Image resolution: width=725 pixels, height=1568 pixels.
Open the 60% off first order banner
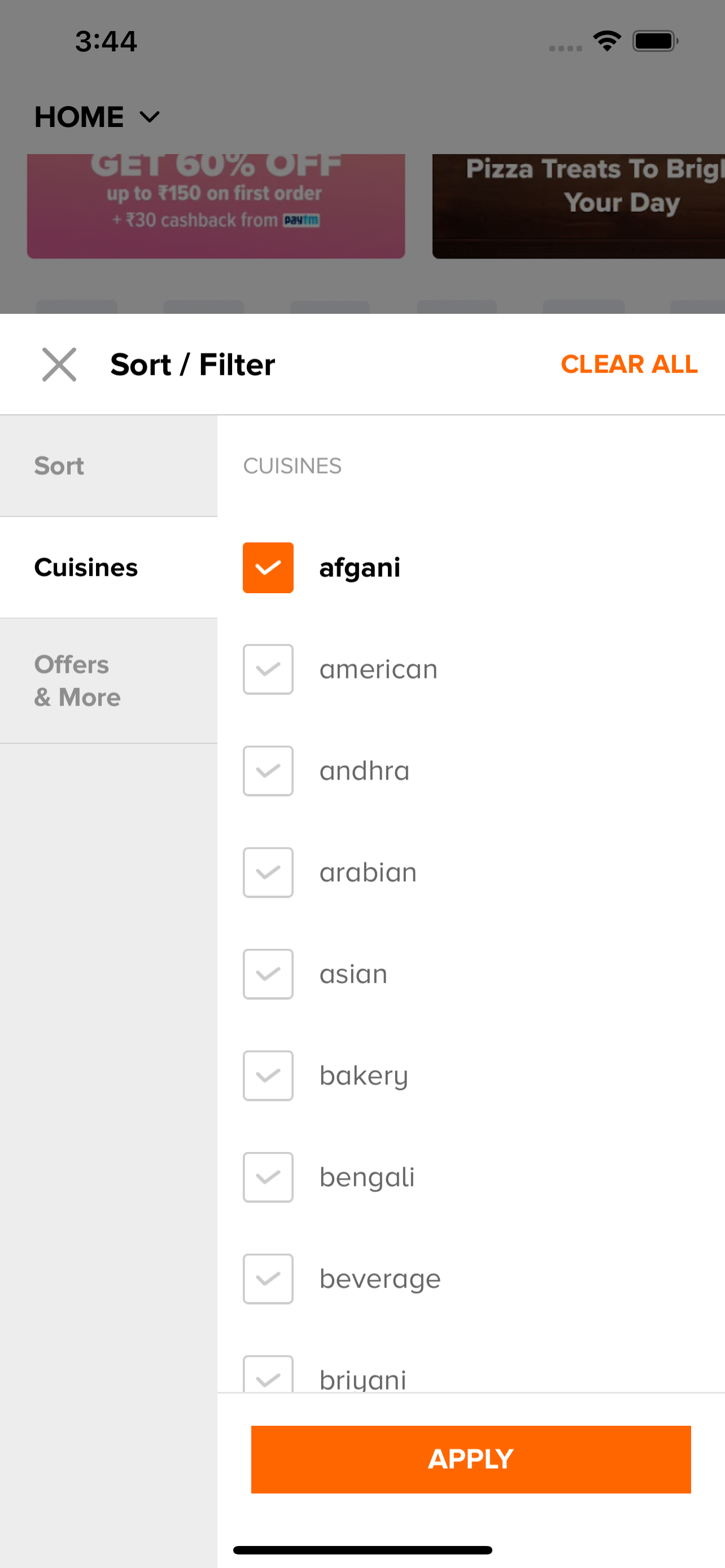pyautogui.click(x=216, y=206)
